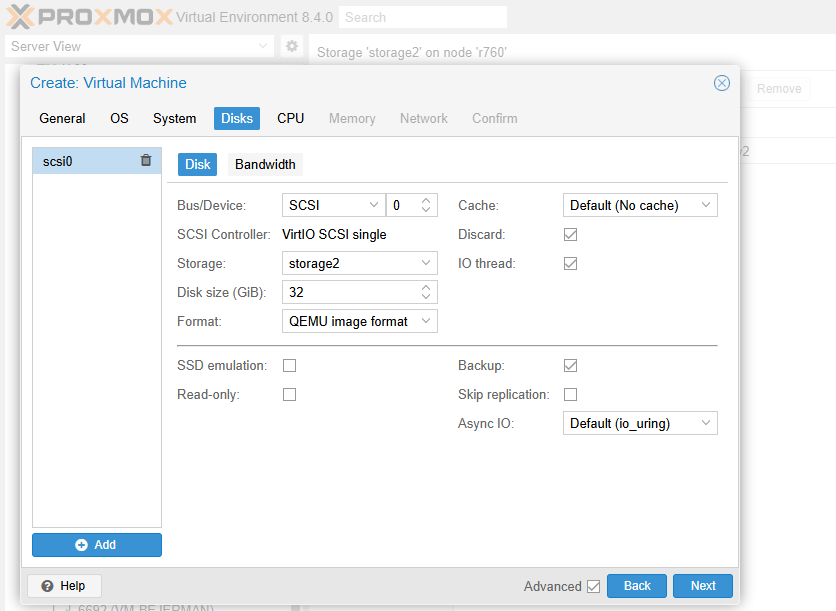Enable the Read-only checkbox
This screenshot has height=611, width=836.
290,395
